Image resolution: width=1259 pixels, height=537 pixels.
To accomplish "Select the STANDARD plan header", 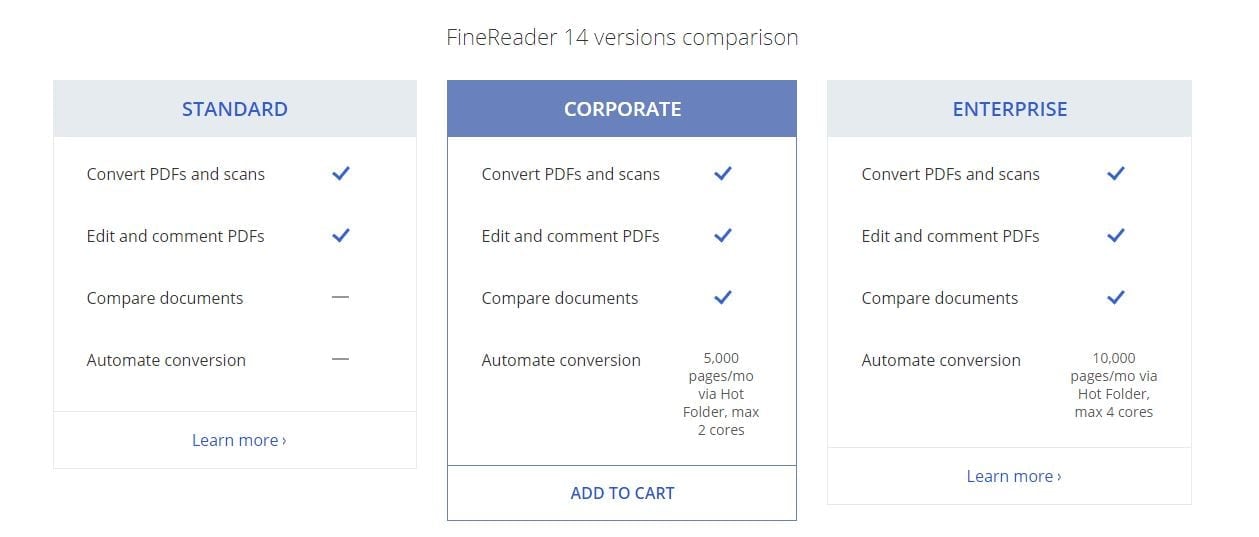I will 235,109.
